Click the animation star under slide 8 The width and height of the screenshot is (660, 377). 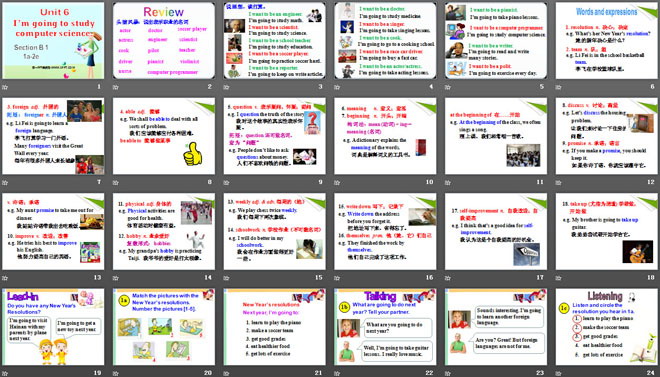point(116,183)
